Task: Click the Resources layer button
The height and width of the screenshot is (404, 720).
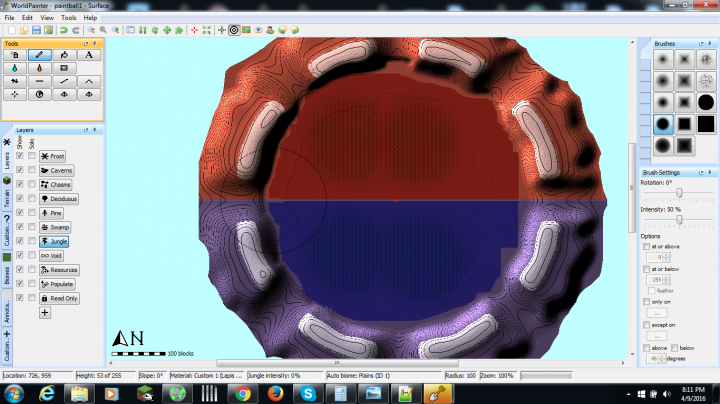Action: tap(59, 270)
